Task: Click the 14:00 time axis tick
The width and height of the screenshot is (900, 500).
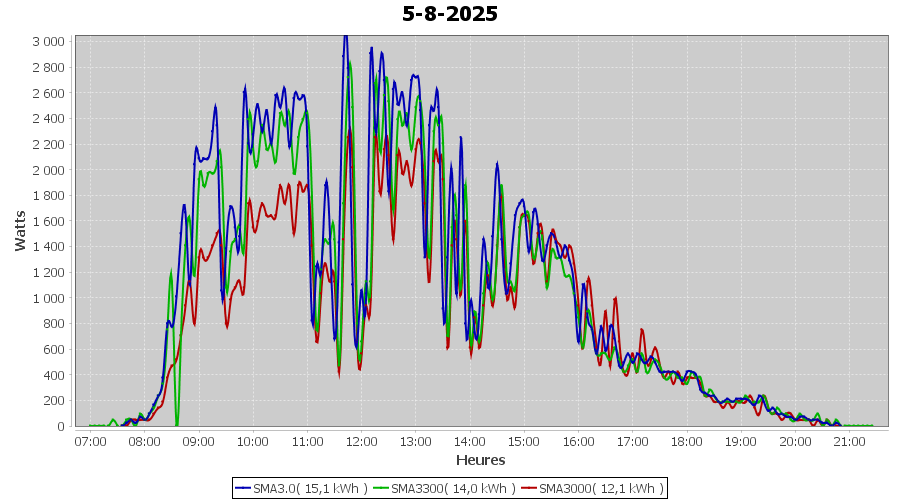Action: click(x=470, y=441)
